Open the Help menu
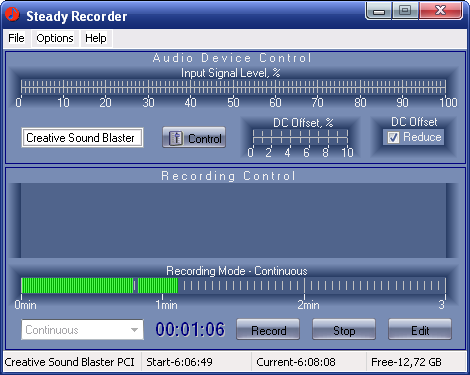The width and height of the screenshot is (470, 375). (96, 38)
